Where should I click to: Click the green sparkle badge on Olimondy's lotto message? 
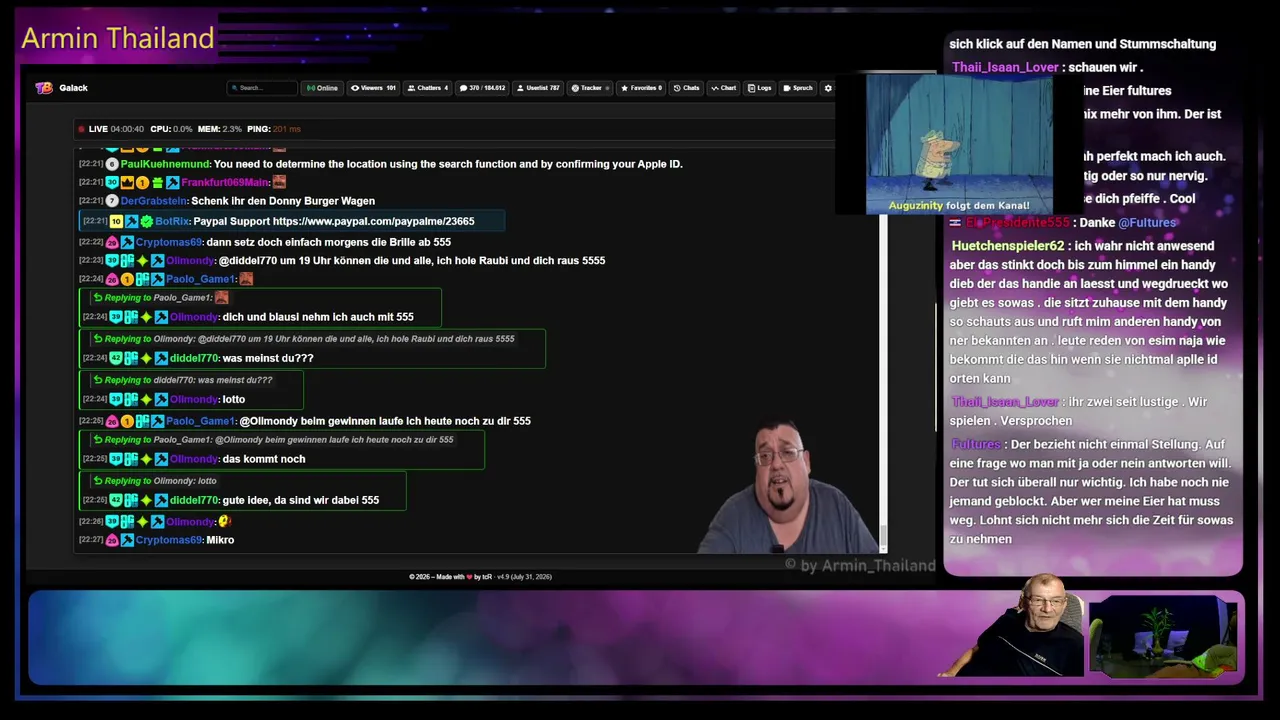pos(146,399)
